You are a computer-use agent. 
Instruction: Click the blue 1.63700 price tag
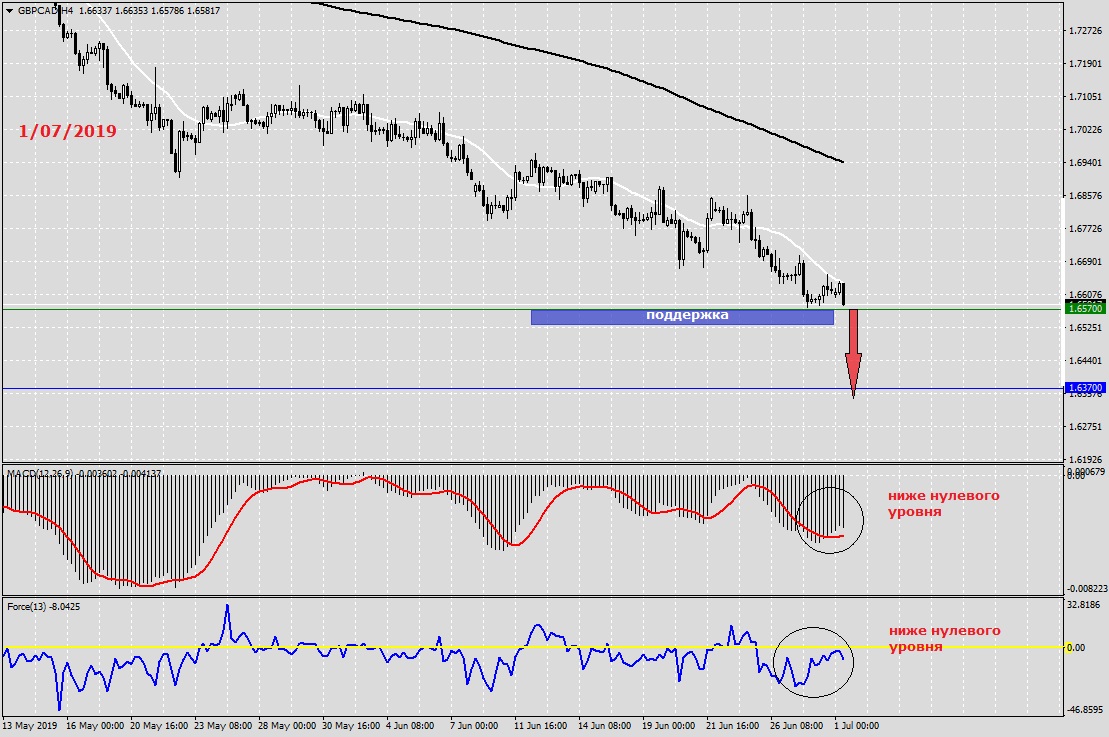pos(1084,388)
